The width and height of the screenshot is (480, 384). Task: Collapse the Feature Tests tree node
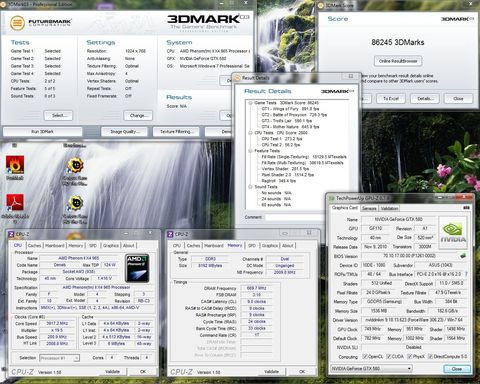[250, 151]
